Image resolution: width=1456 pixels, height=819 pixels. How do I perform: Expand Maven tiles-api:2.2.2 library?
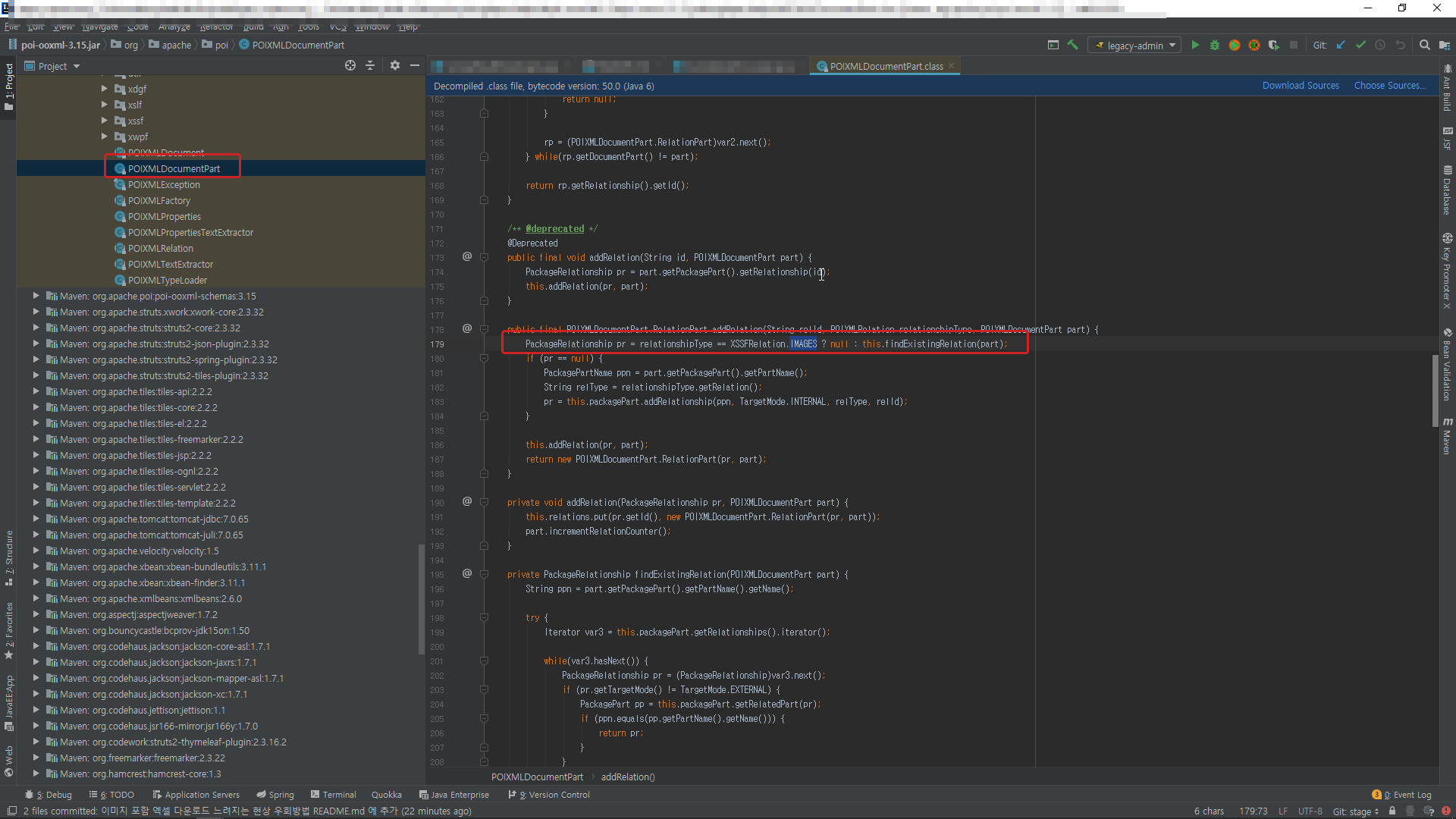point(36,391)
